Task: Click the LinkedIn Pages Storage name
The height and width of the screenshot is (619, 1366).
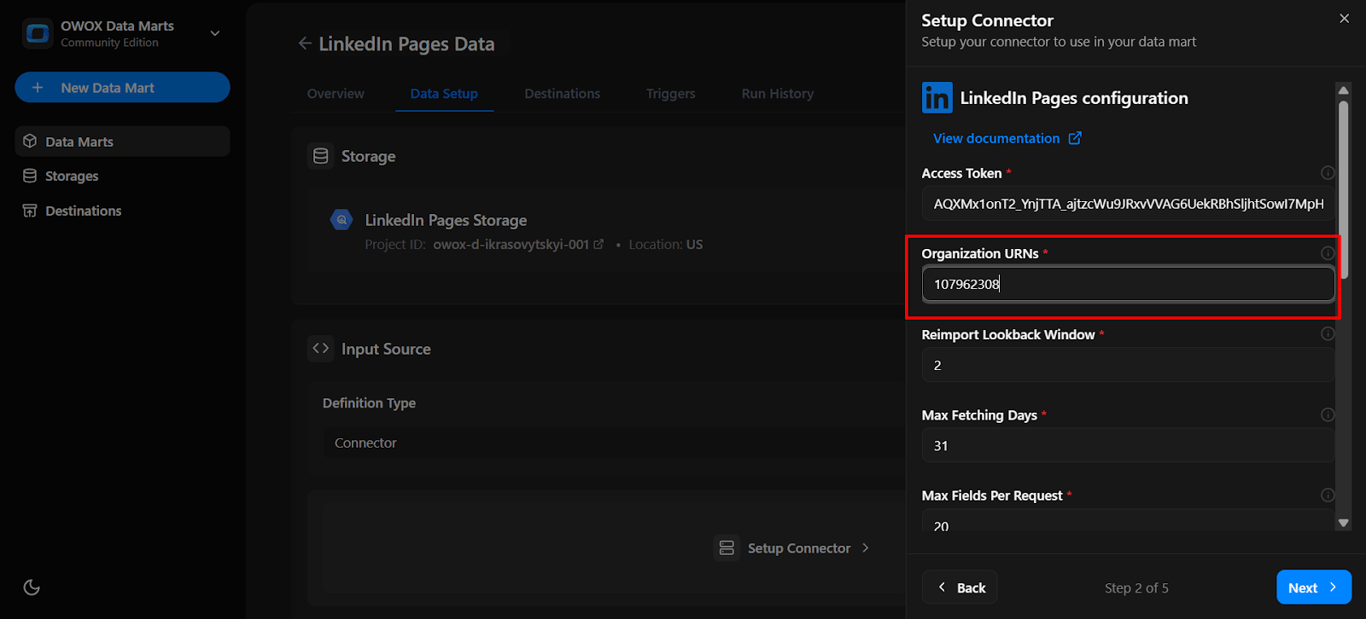Action: tap(445, 220)
